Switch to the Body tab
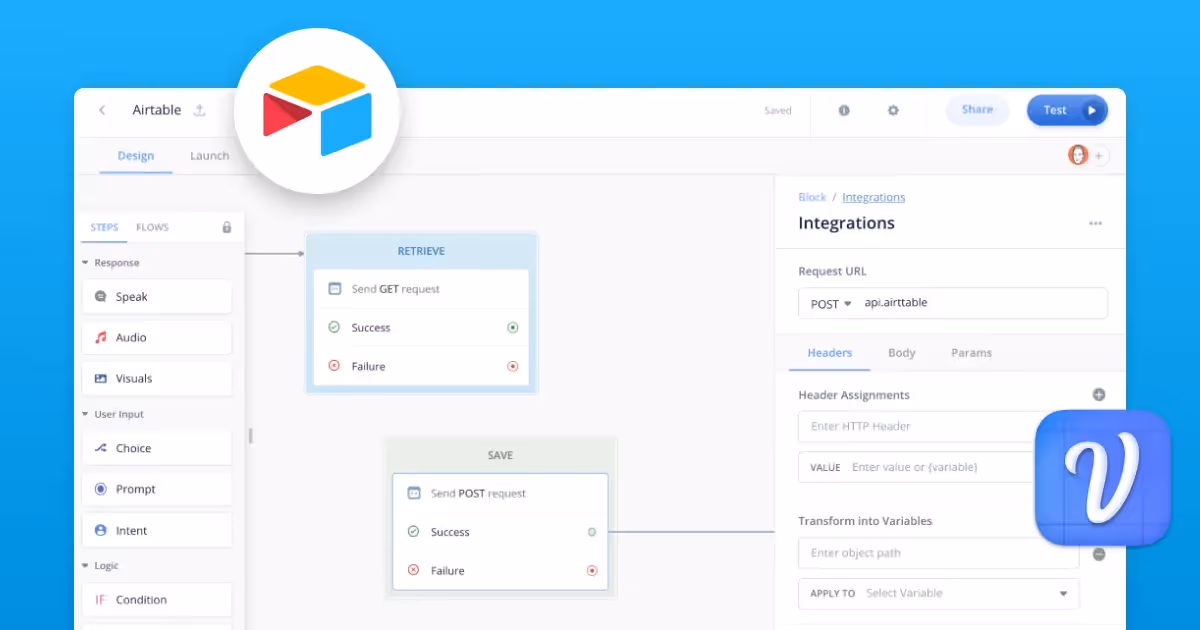The width and height of the screenshot is (1200, 630). [x=902, y=353]
